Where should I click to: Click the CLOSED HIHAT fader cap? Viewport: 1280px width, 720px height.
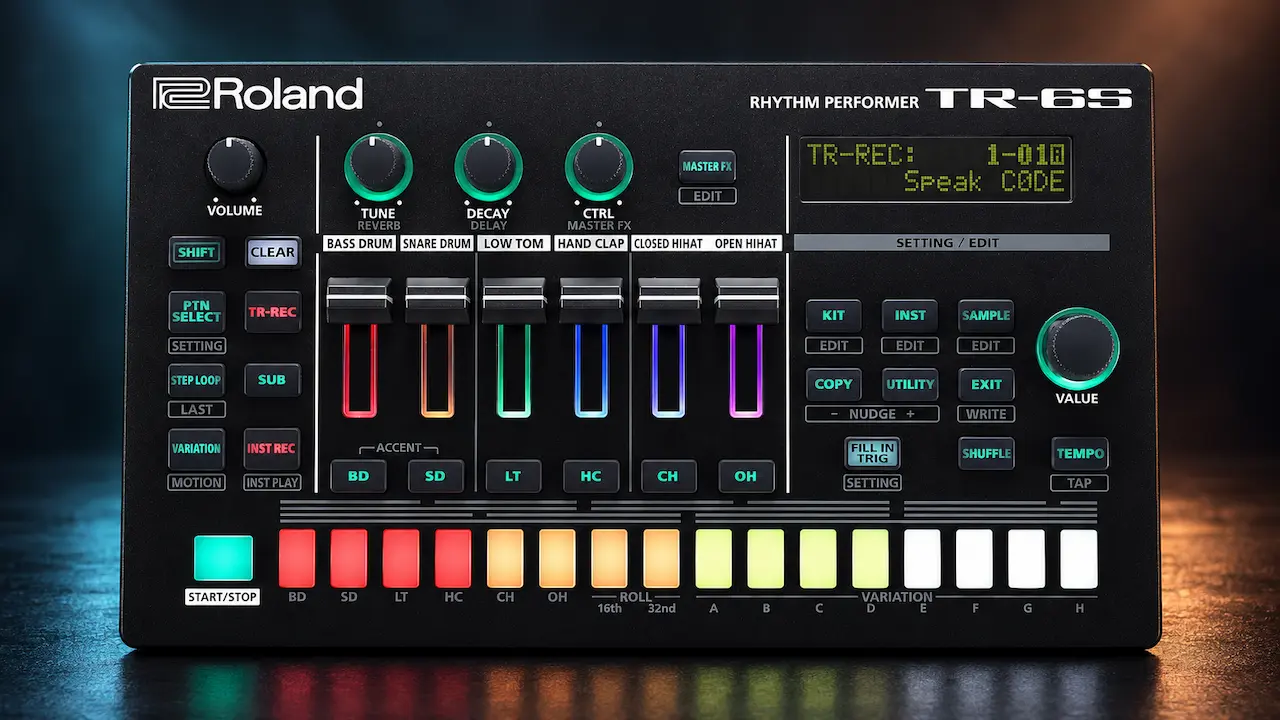(x=669, y=300)
